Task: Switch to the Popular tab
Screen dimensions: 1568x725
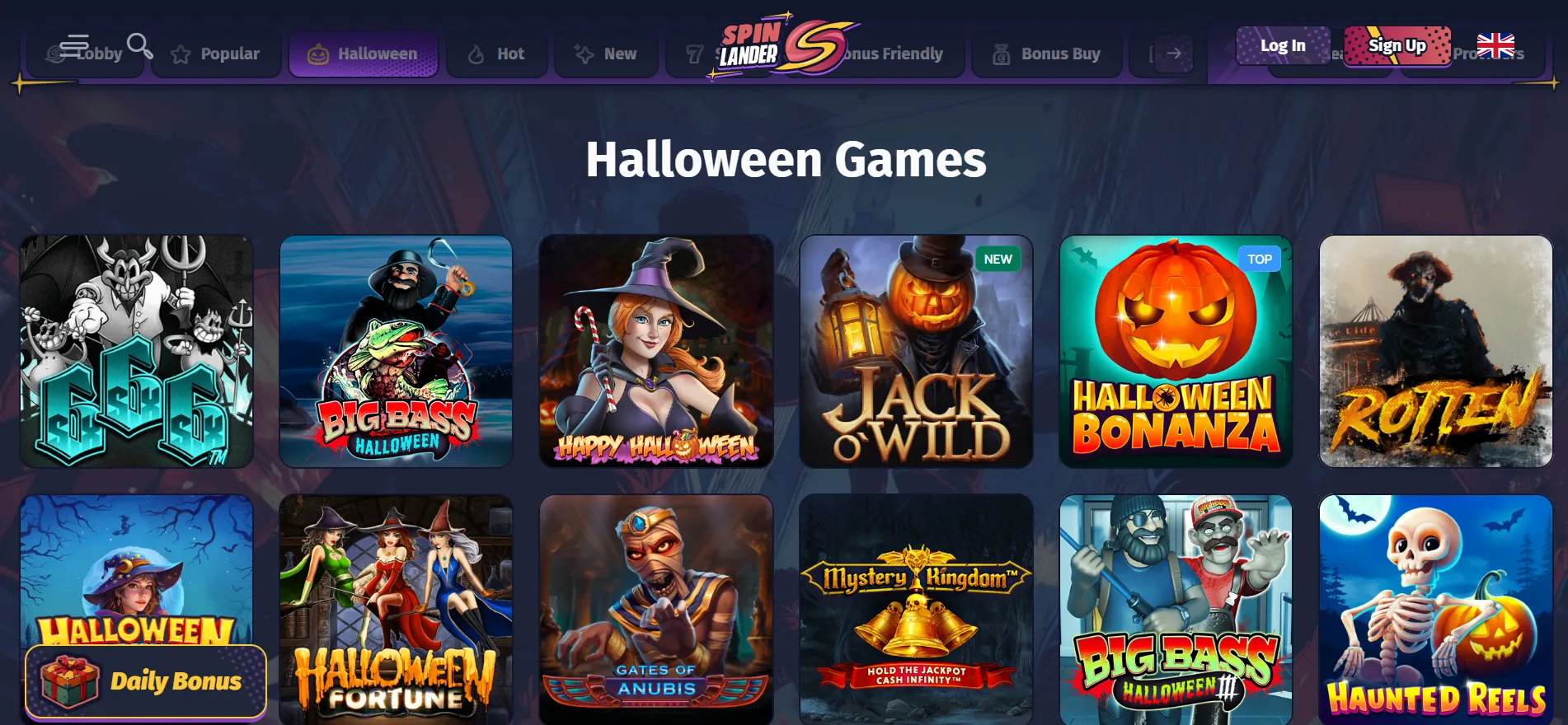Action: click(216, 54)
